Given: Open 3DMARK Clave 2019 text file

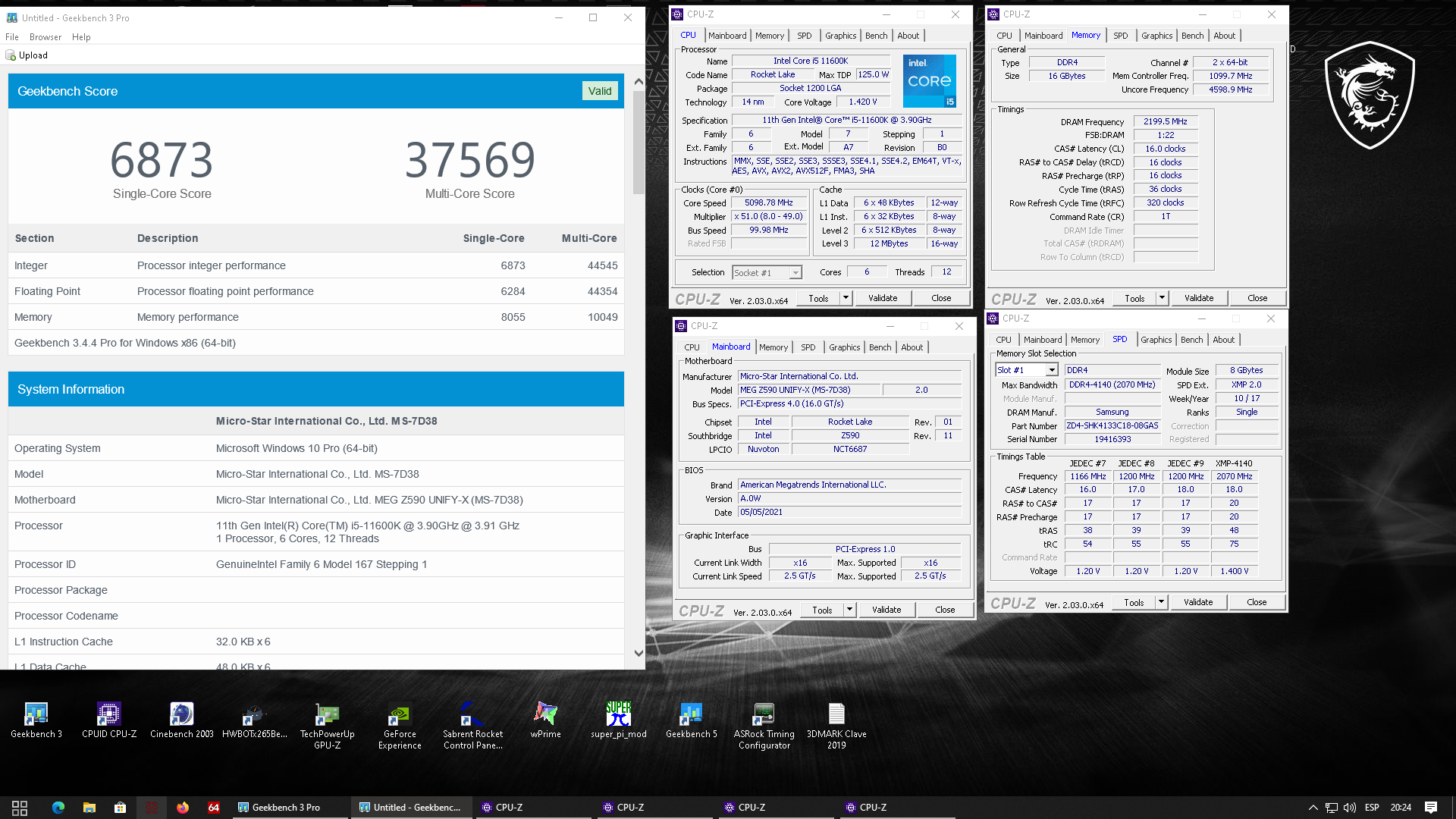Looking at the screenshot, I should tap(836, 725).
